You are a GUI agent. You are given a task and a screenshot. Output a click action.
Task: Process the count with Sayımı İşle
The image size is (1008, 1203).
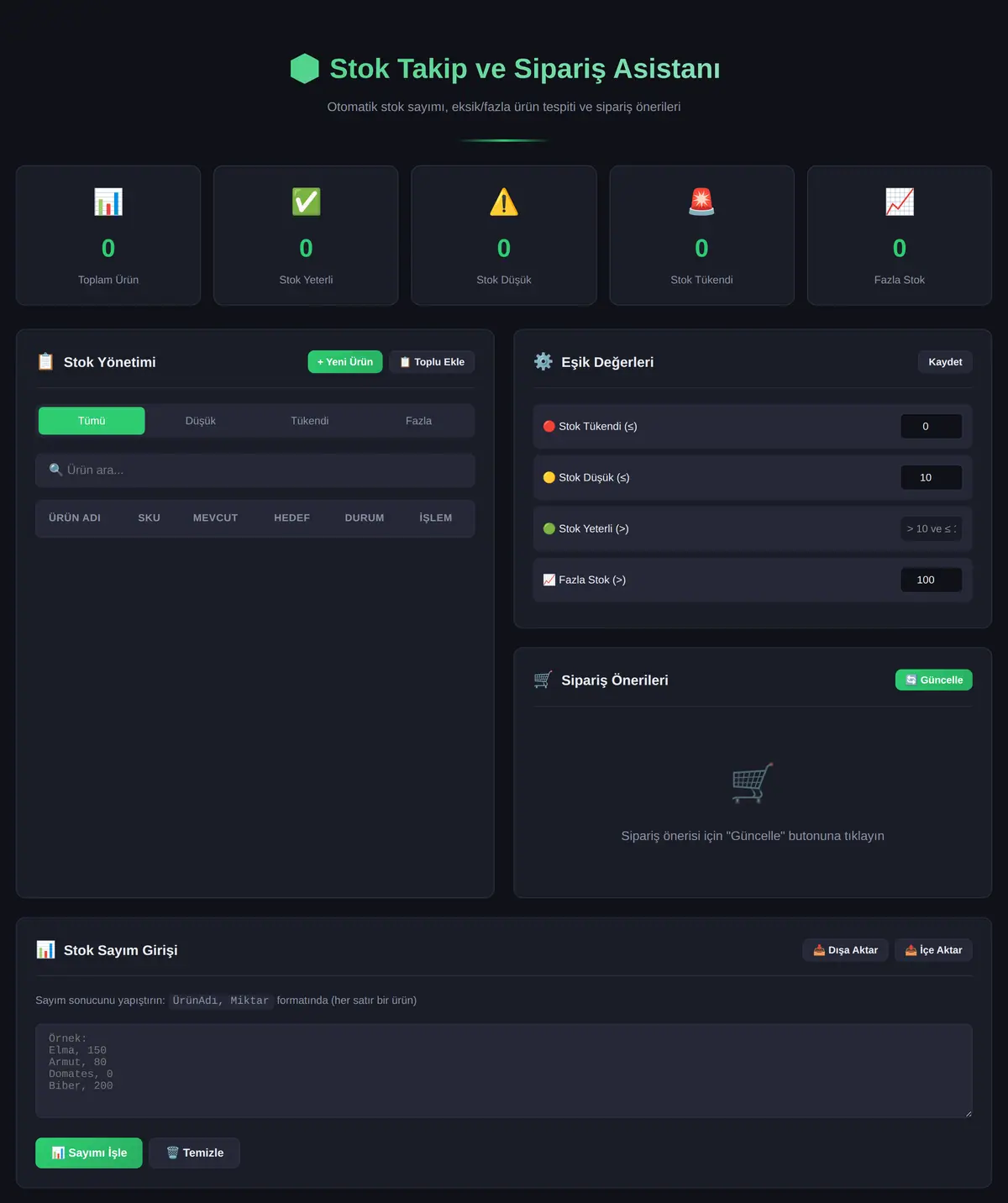(89, 1153)
